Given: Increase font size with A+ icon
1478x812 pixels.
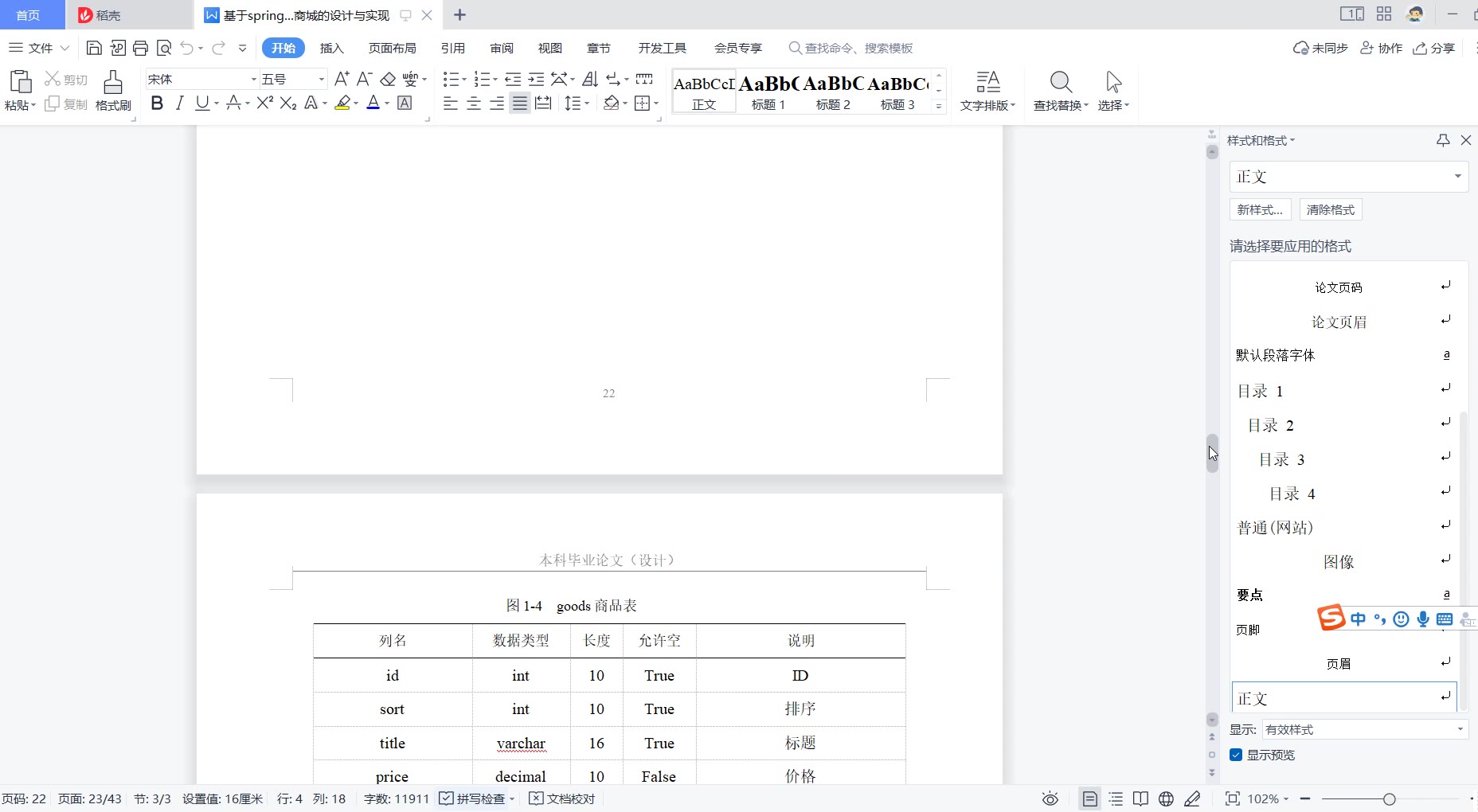Looking at the screenshot, I should point(342,79).
